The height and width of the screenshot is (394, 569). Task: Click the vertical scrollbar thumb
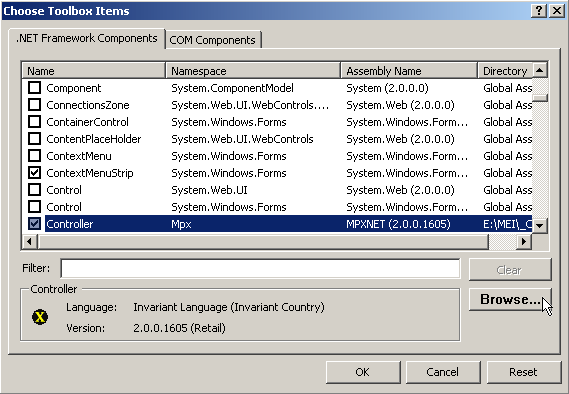pos(540,98)
